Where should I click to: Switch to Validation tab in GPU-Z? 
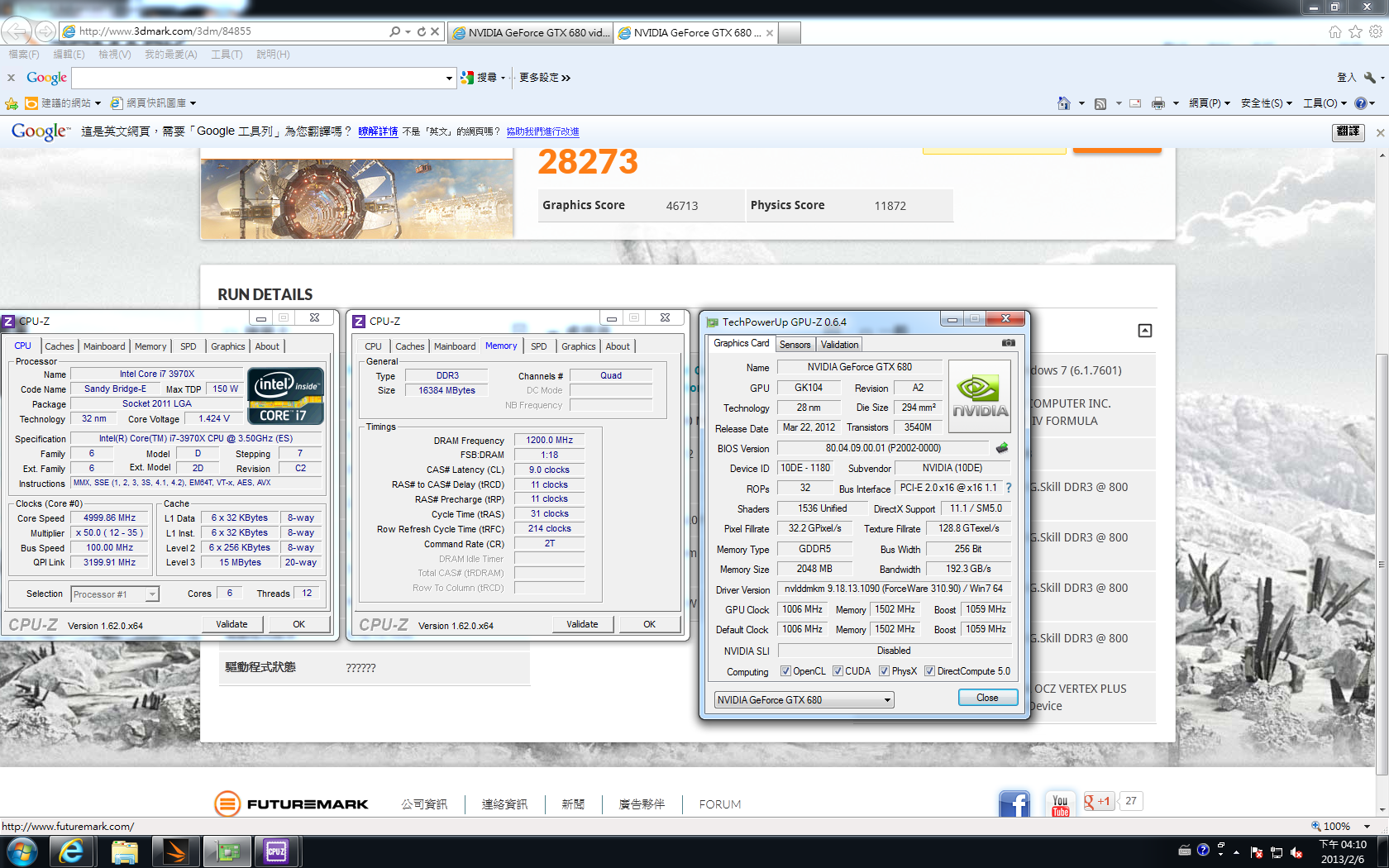tap(840, 345)
